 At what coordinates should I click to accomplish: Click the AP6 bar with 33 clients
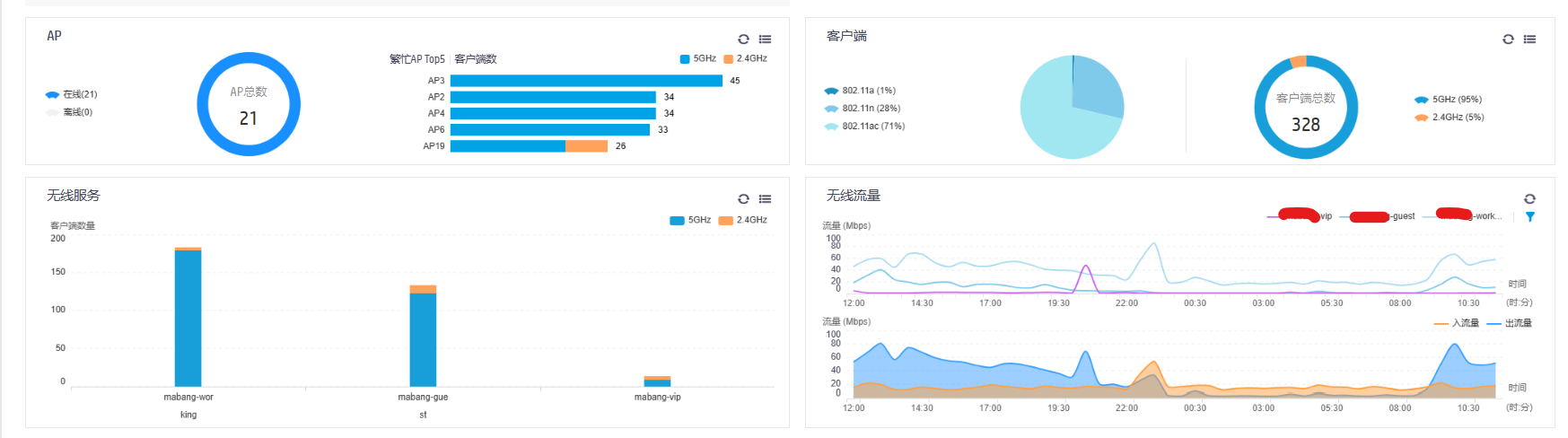(x=550, y=129)
